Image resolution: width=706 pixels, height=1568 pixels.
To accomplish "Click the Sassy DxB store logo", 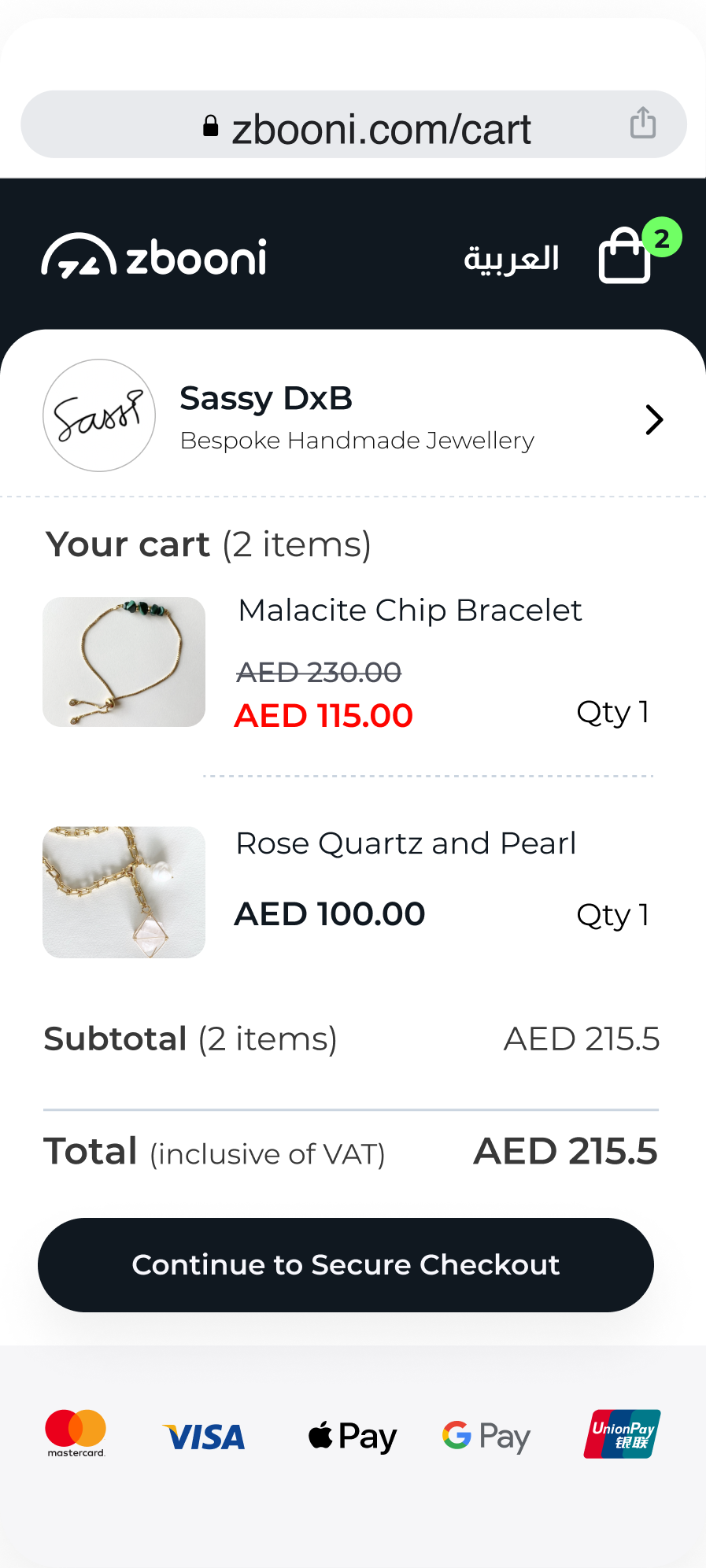I will [x=99, y=415].
